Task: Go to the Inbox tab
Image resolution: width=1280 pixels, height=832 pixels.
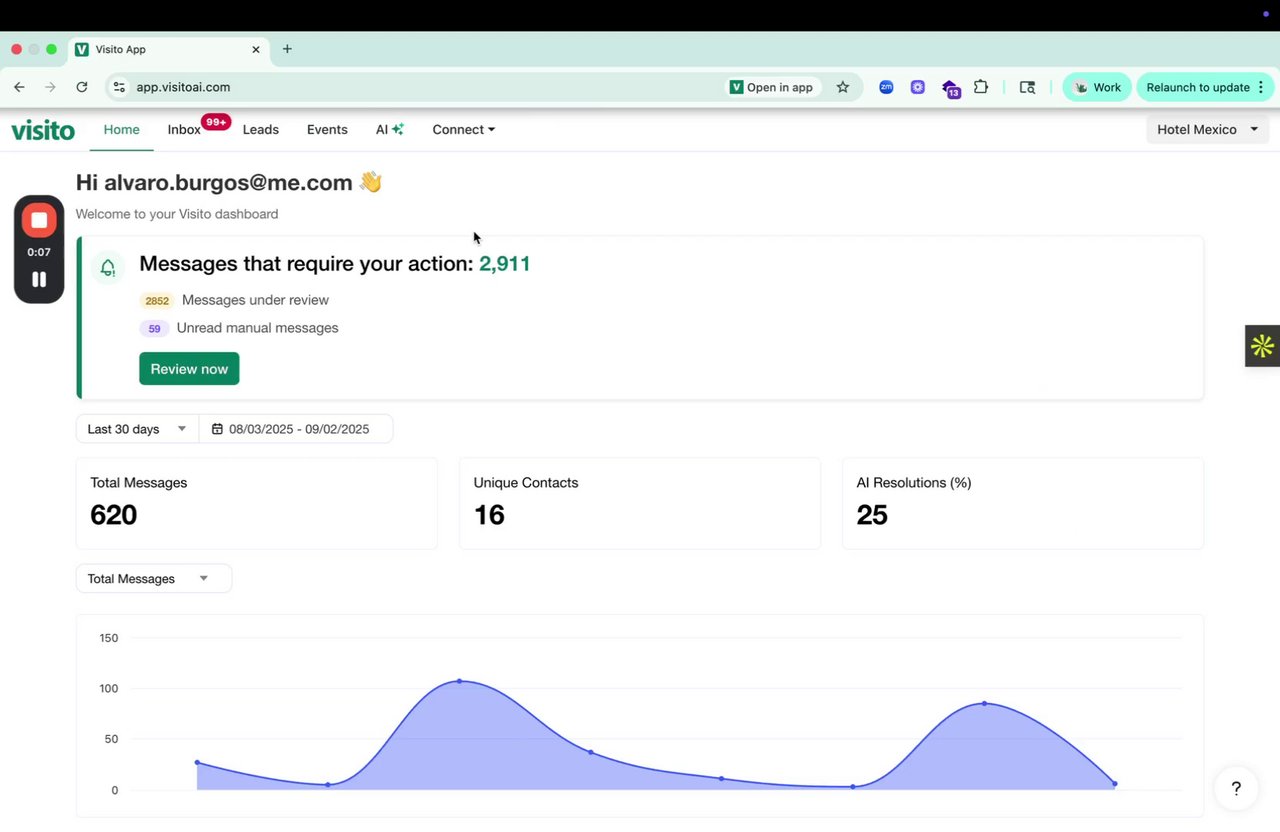Action: [x=184, y=130]
